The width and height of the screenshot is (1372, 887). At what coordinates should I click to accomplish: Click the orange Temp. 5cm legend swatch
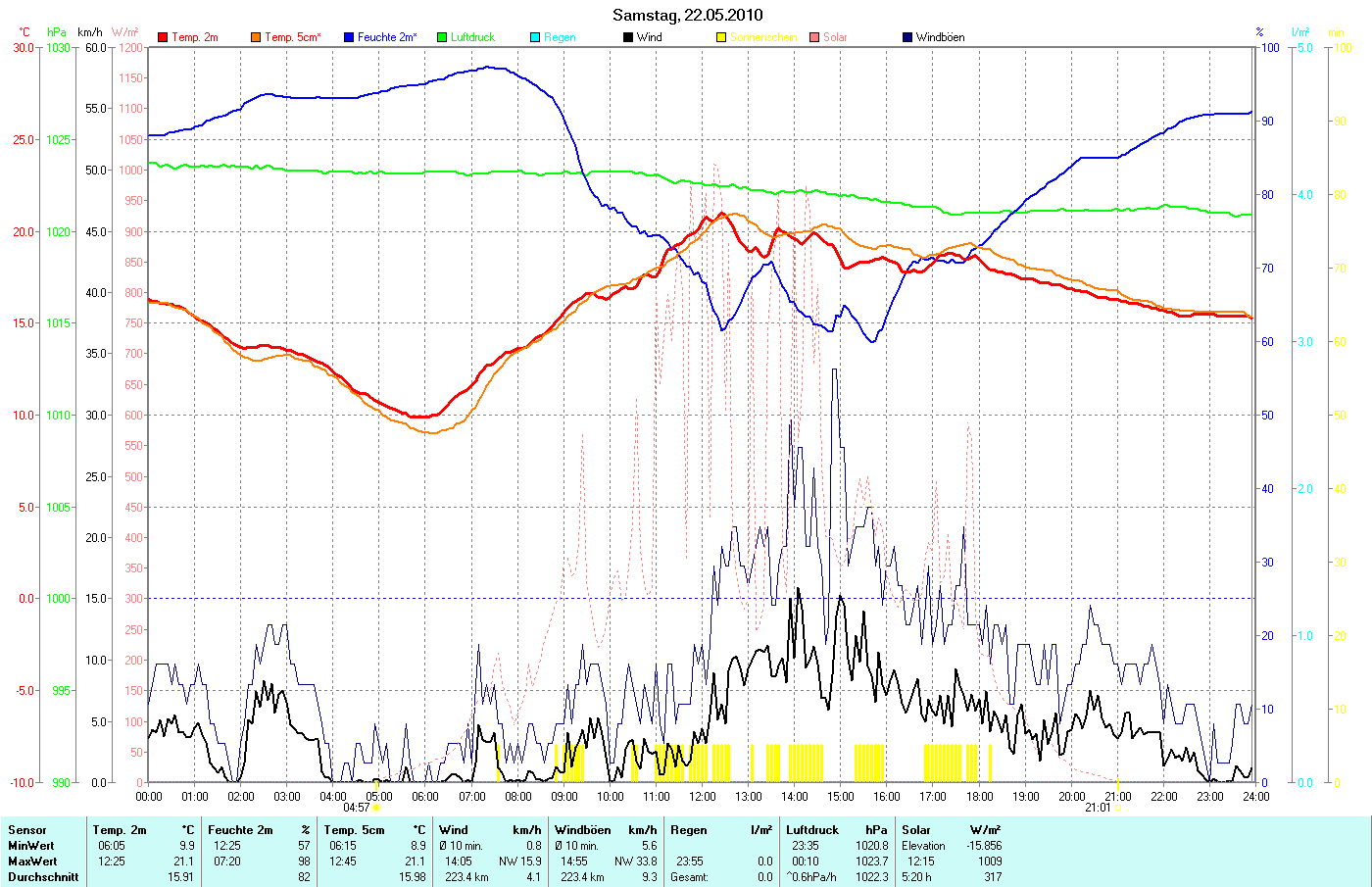click(256, 37)
